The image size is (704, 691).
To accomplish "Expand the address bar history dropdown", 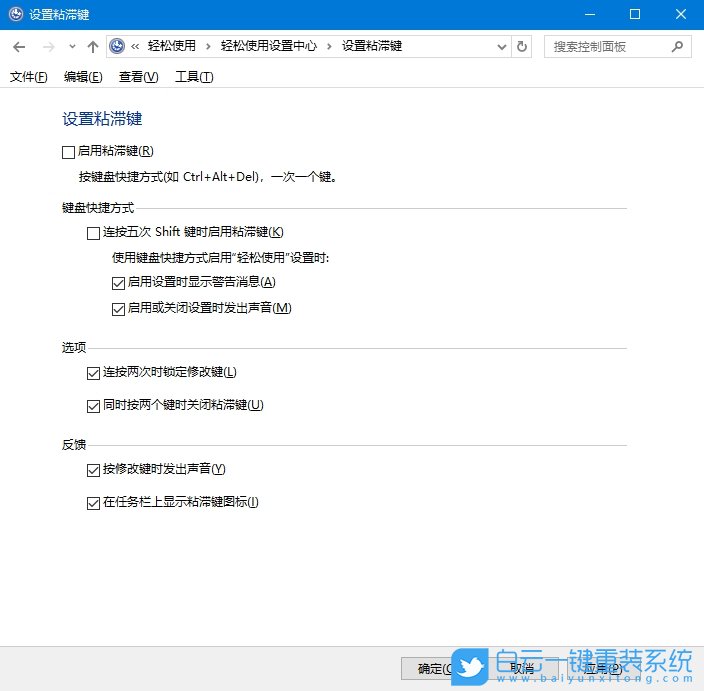I will (502, 47).
